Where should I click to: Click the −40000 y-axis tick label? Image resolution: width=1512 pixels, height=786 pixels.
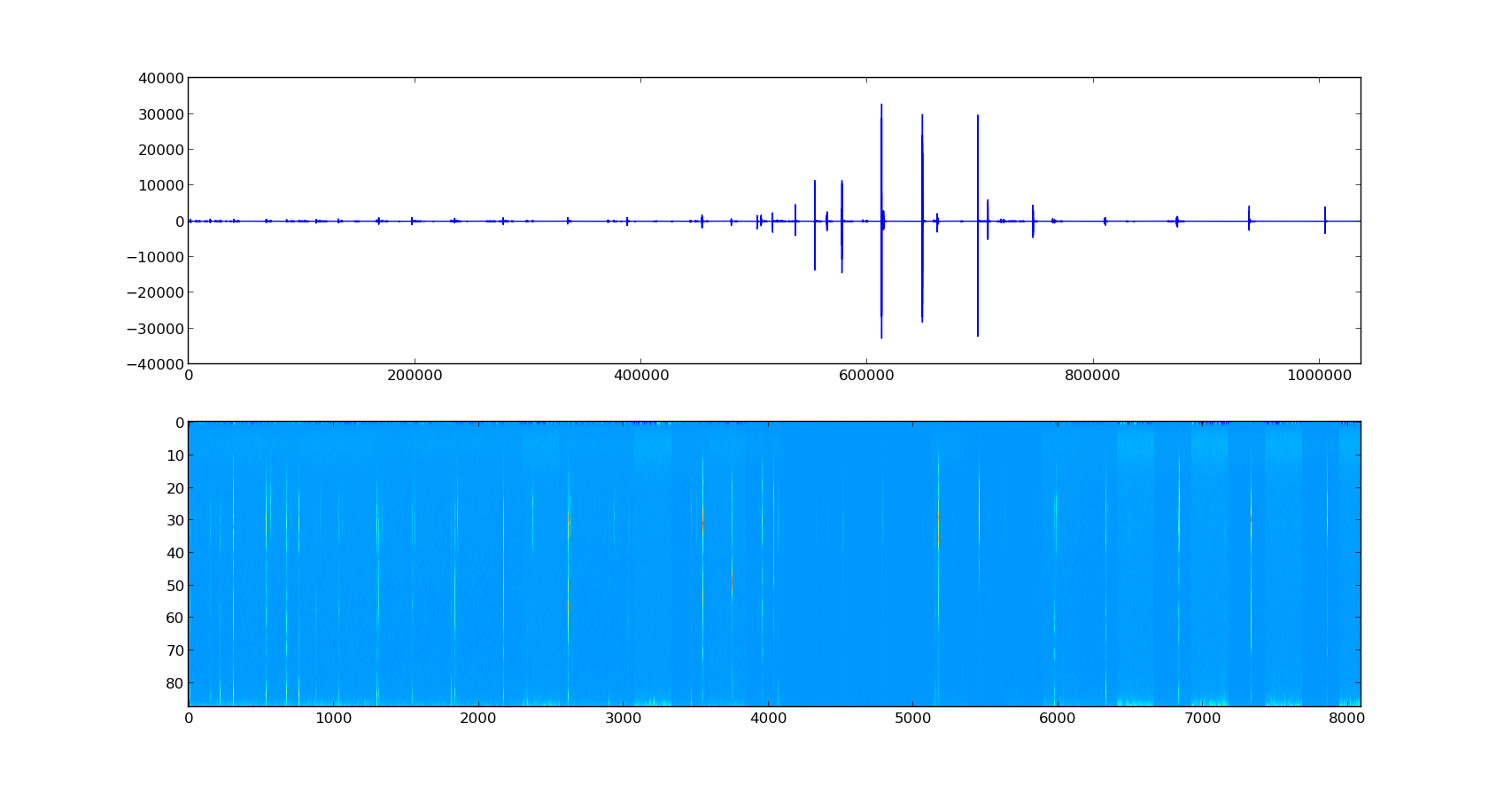point(156,364)
